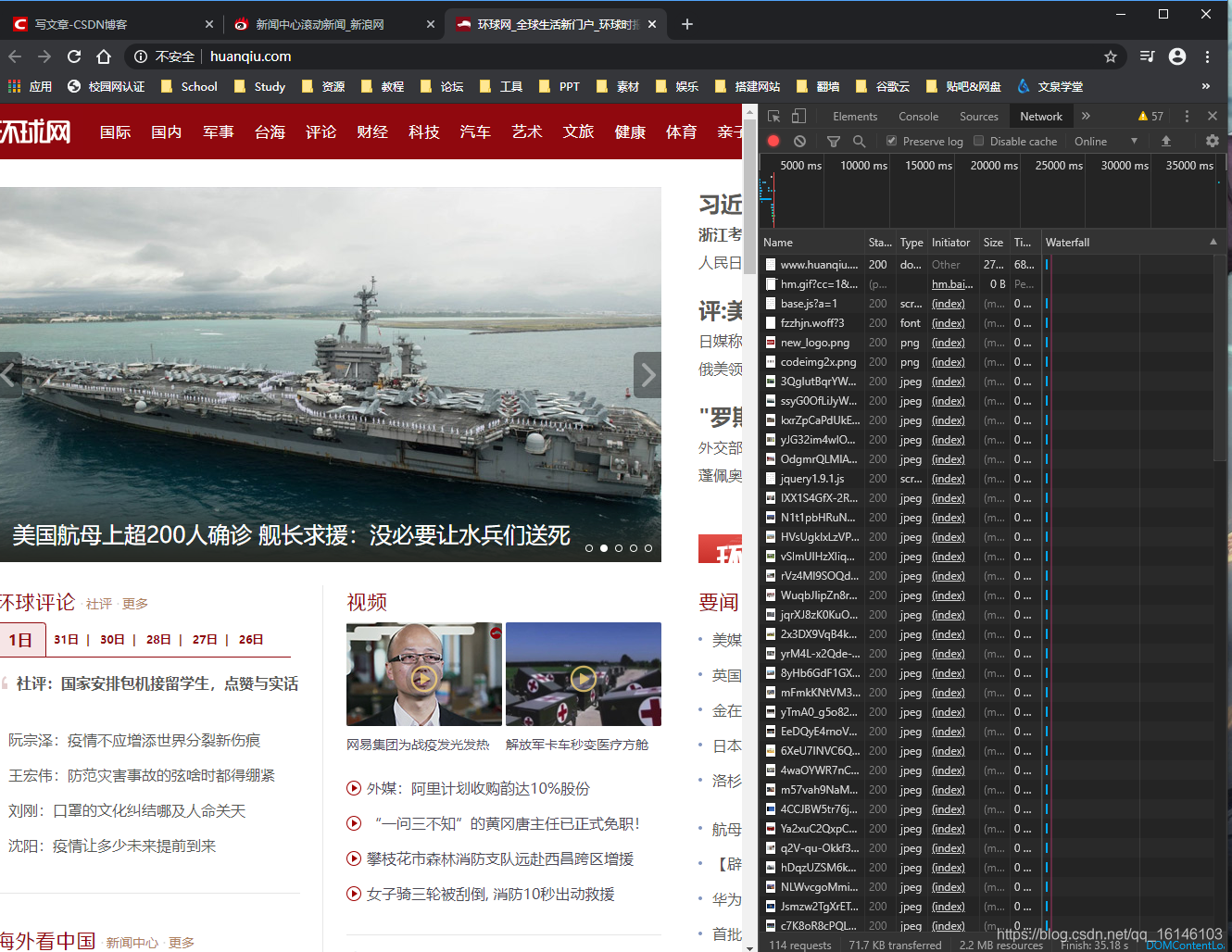This screenshot has height=952, width=1232.
Task: Switch to the Sources tab
Action: [x=979, y=116]
